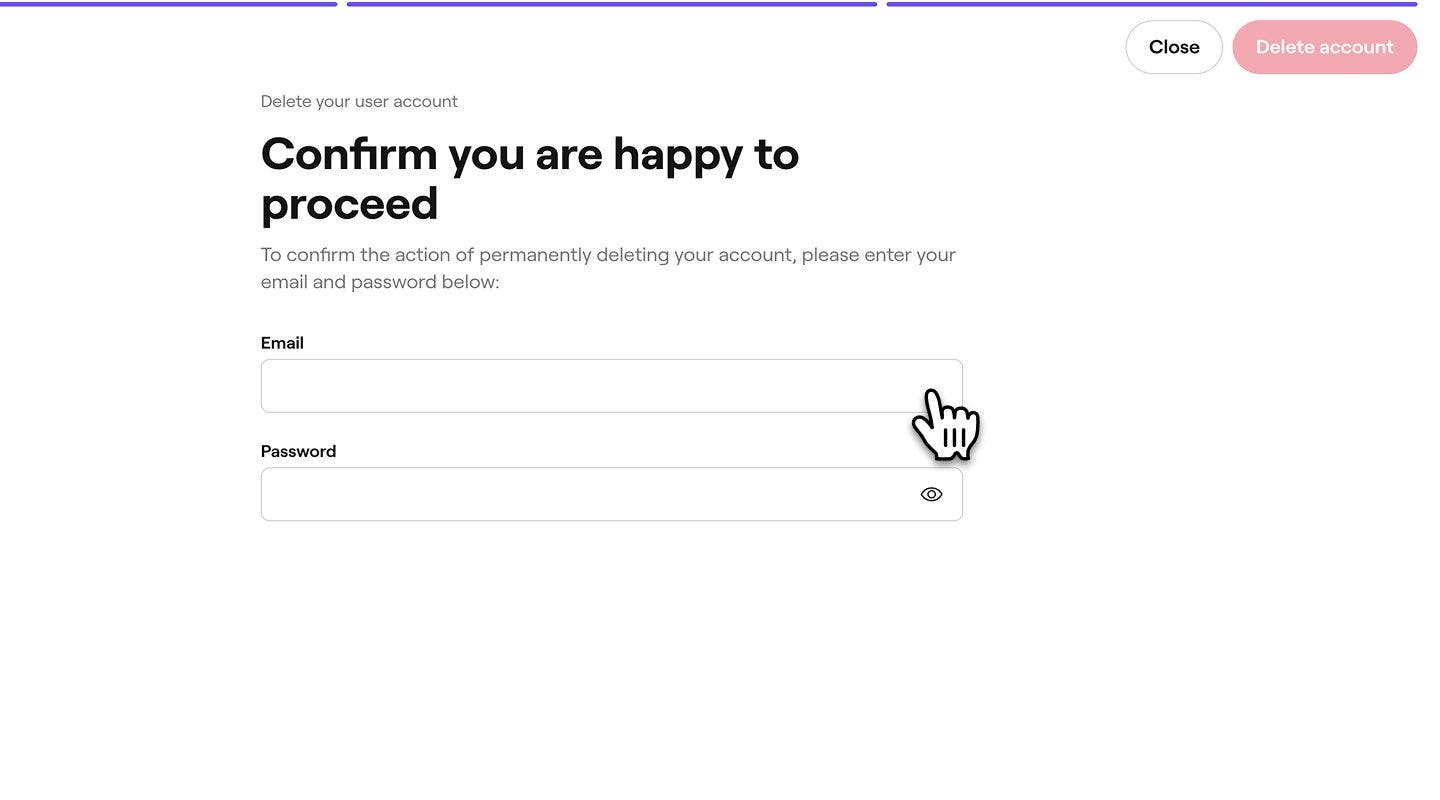This screenshot has width=1440, height=800.
Task: Click the word 'proceed' in the heading
Action: pos(349,204)
